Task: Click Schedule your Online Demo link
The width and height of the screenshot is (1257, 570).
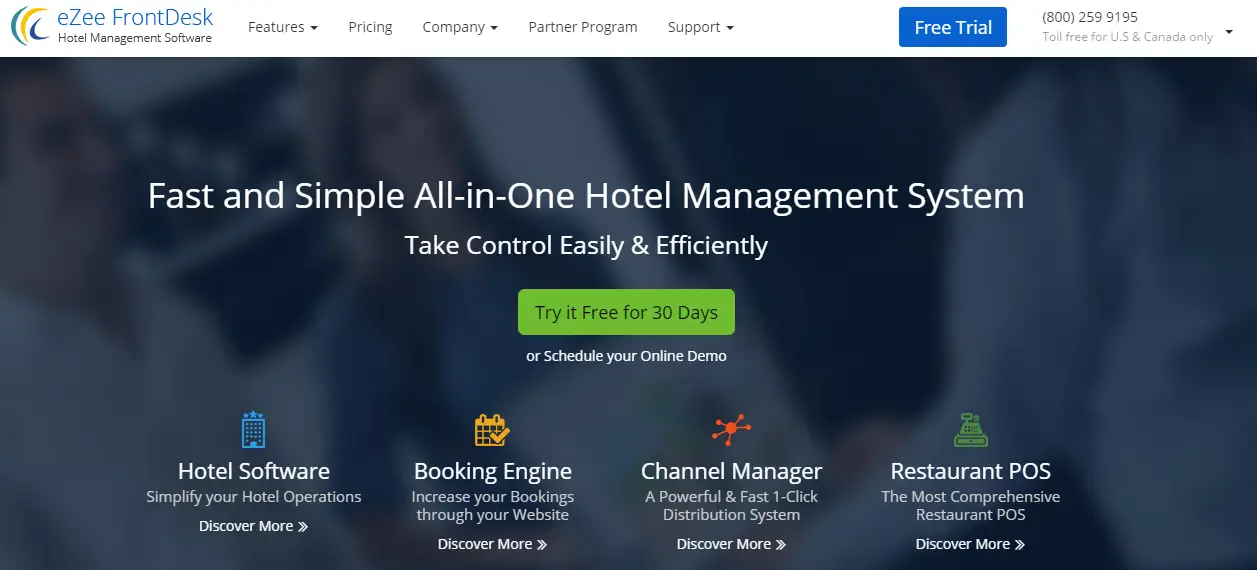Action: point(635,356)
